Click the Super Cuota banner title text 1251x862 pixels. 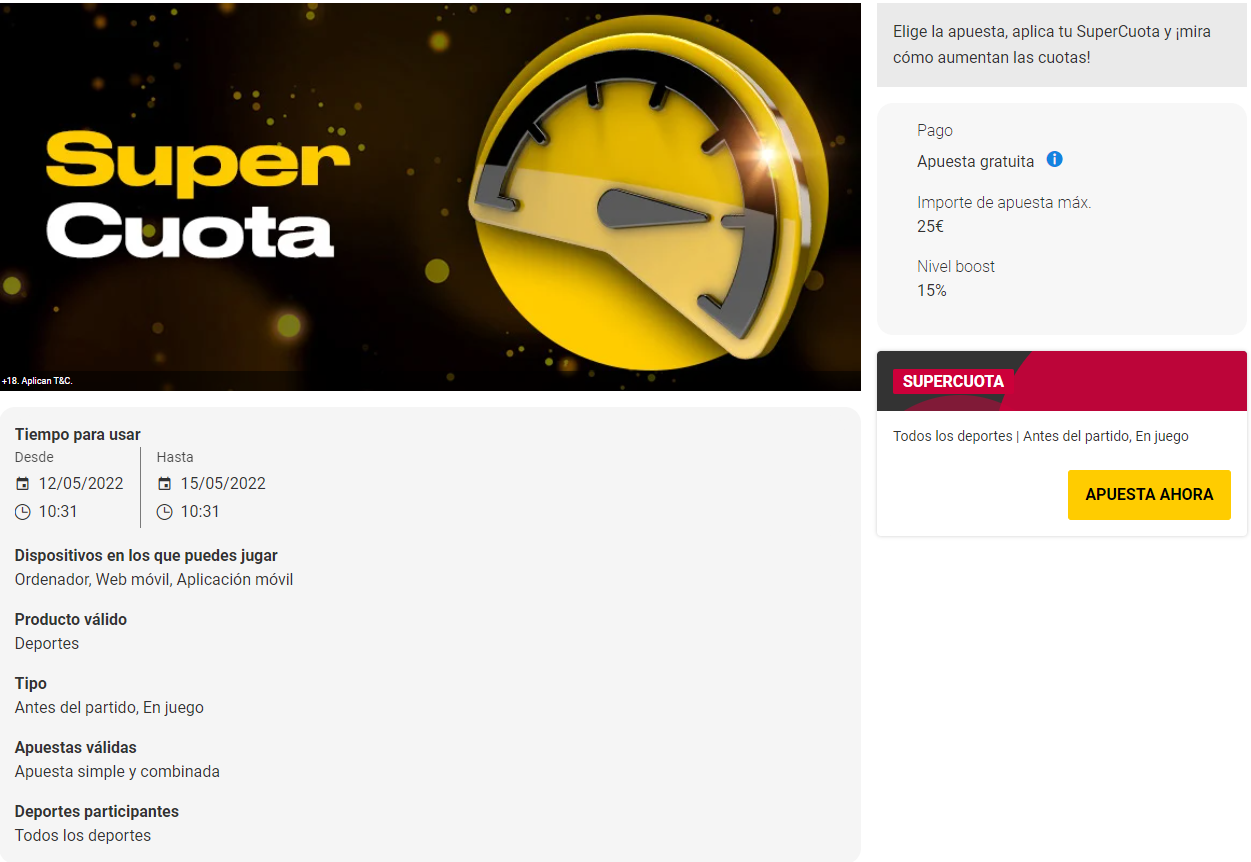197,195
